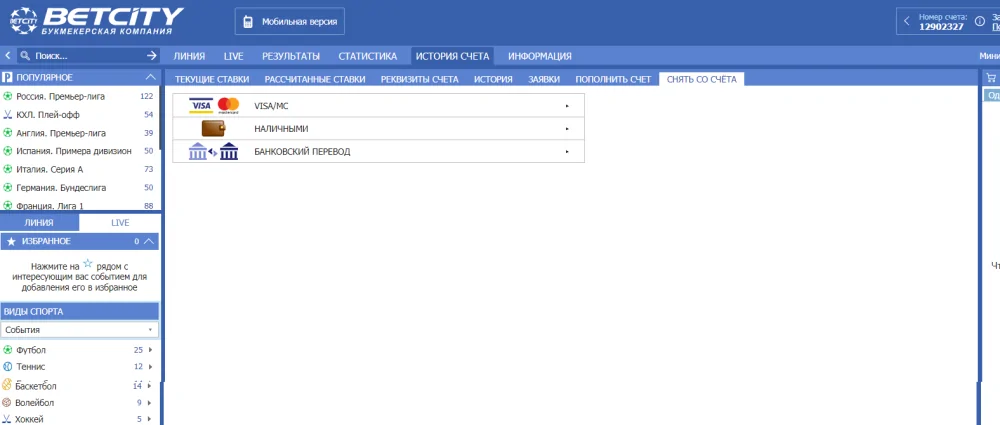Viewport: 1000px width, 425px height.
Task: Expand the Футбол sport category
Action: [150, 350]
